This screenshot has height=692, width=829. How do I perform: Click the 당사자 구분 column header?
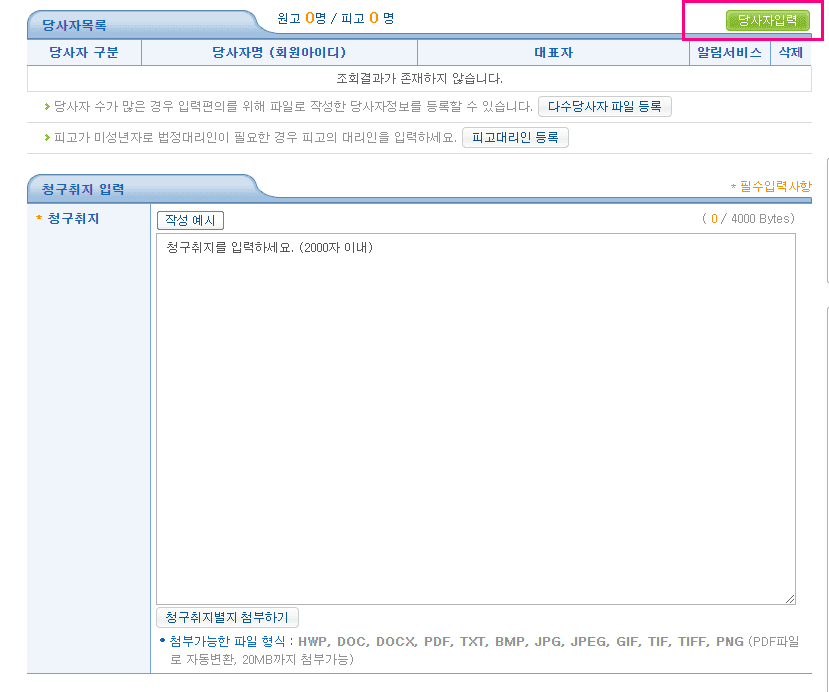coord(84,51)
